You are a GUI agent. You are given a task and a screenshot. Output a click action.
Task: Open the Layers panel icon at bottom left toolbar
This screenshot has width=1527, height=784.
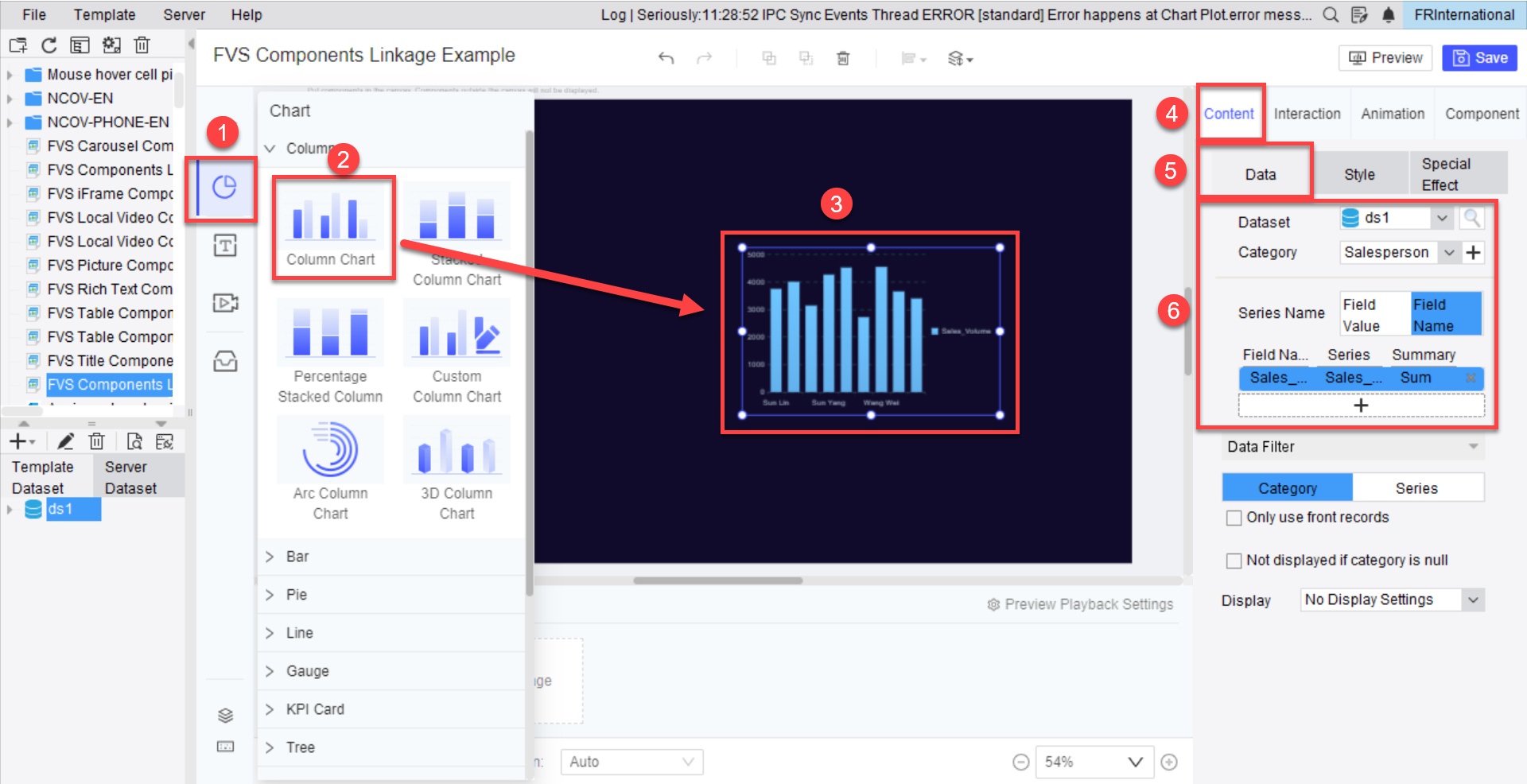225,715
